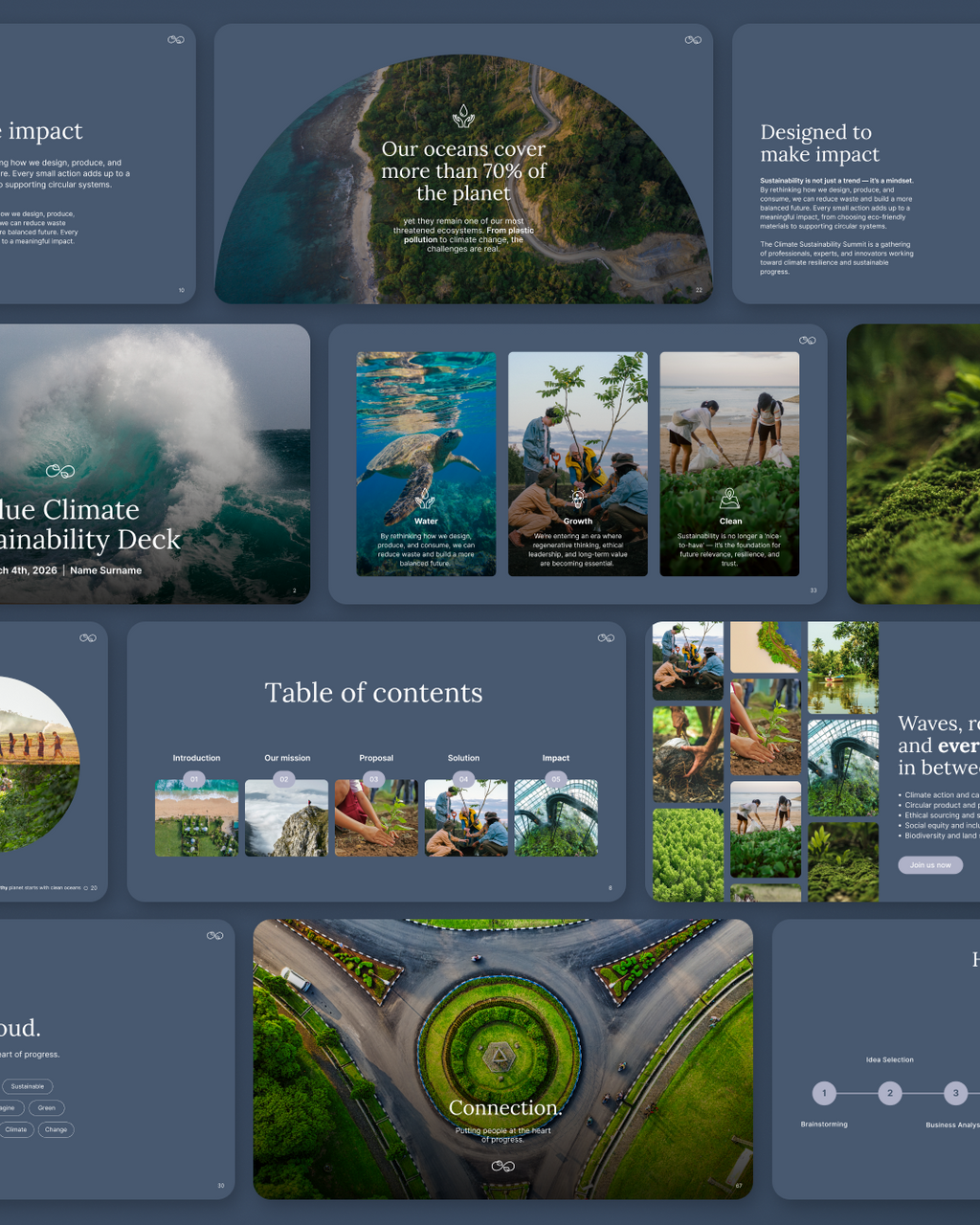Click the infinity logo on the ocean wave cover slide

pos(60,471)
